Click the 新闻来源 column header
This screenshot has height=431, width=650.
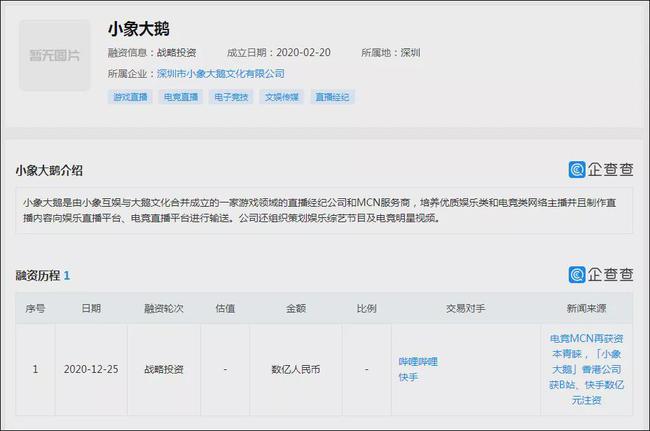click(587, 308)
